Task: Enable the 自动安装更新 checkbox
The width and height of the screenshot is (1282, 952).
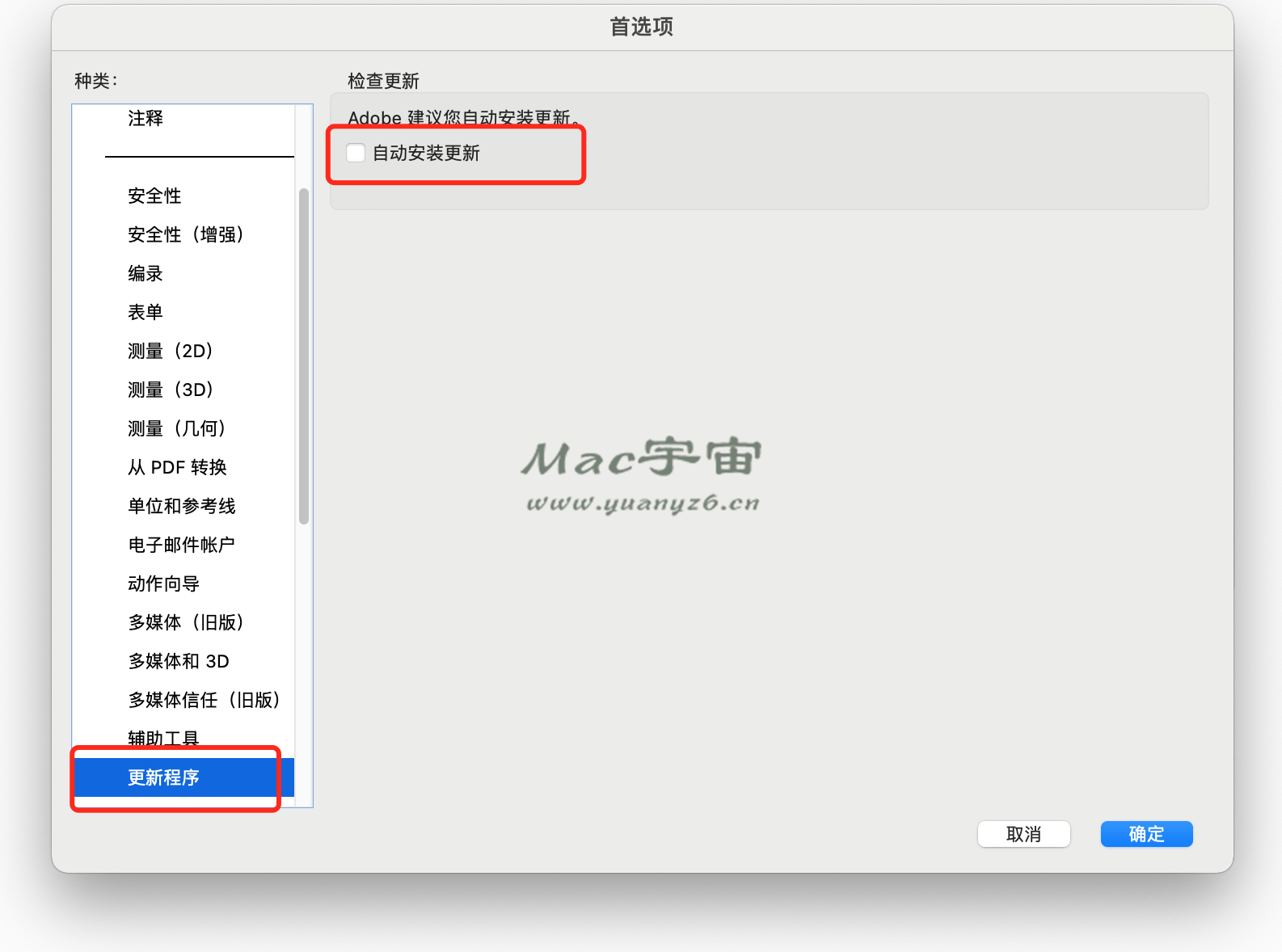Action: [x=356, y=153]
